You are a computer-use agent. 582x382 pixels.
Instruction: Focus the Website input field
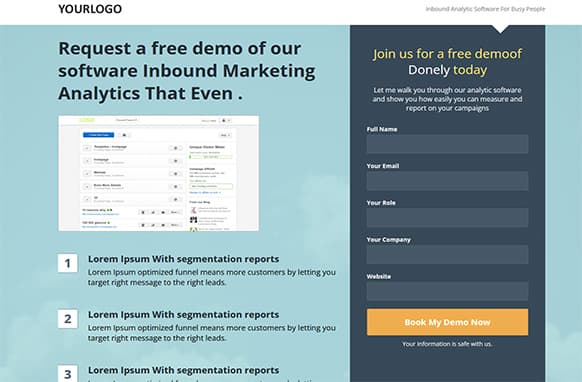pos(447,291)
